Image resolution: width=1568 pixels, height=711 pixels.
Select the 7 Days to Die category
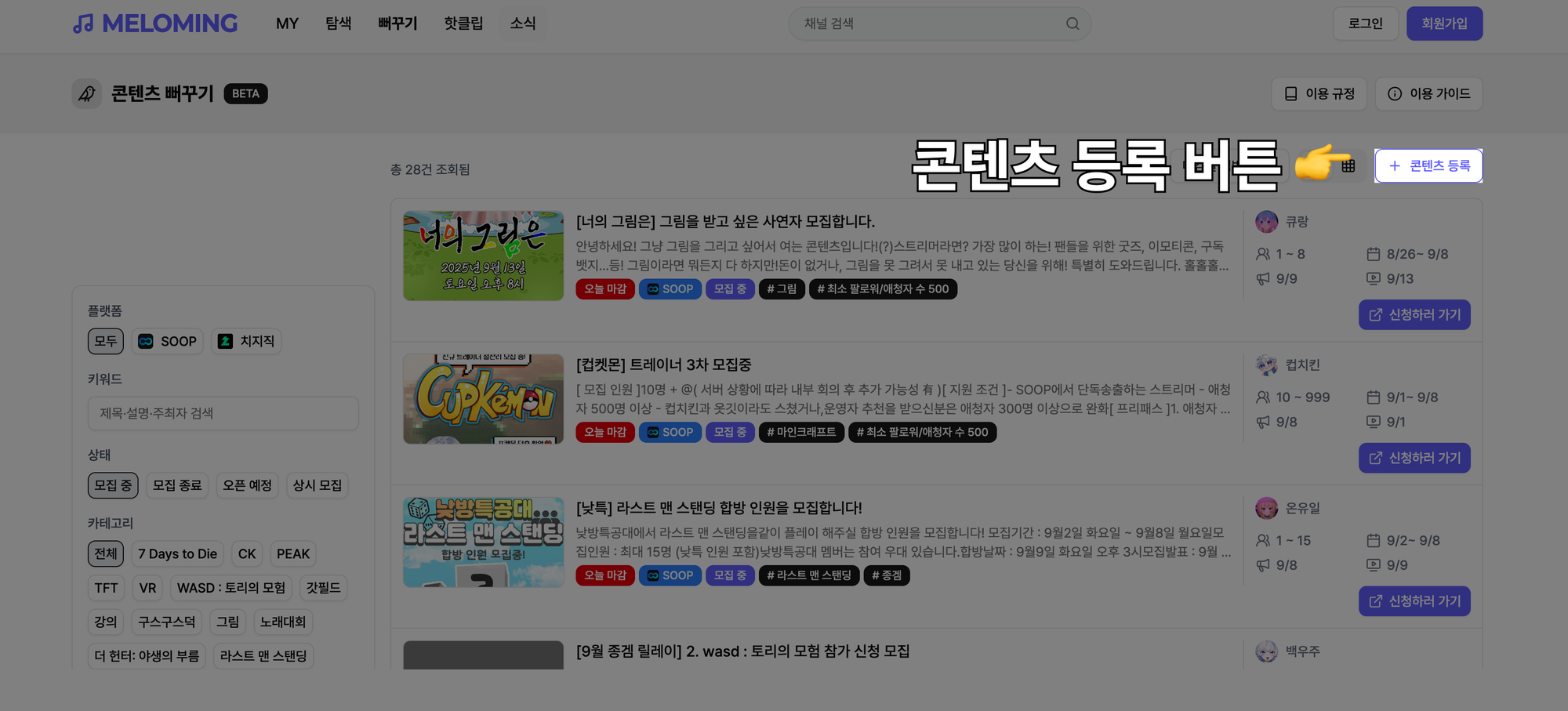click(177, 553)
